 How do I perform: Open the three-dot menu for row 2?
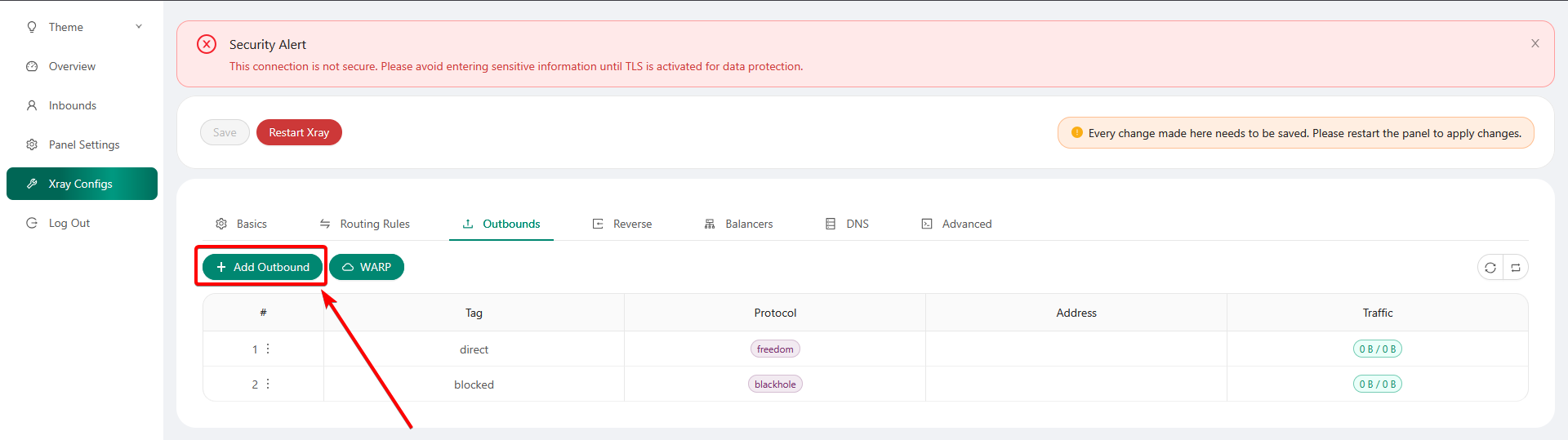(268, 384)
